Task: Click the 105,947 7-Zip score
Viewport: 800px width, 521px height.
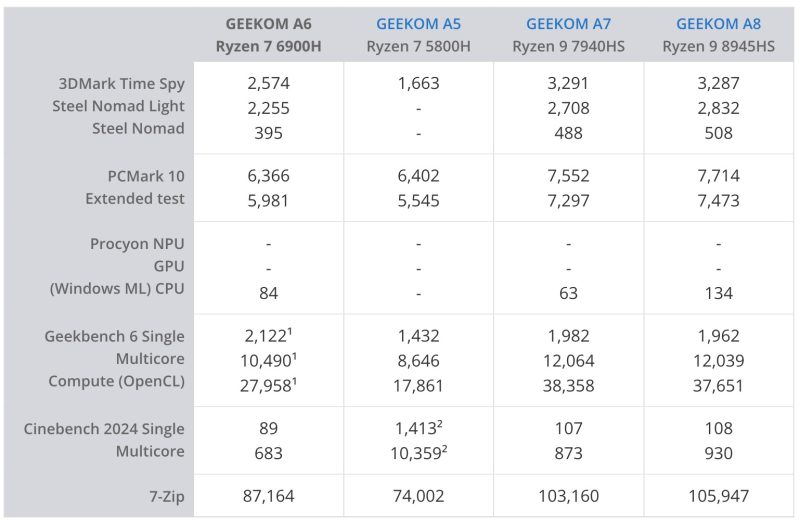Action: 718,494
